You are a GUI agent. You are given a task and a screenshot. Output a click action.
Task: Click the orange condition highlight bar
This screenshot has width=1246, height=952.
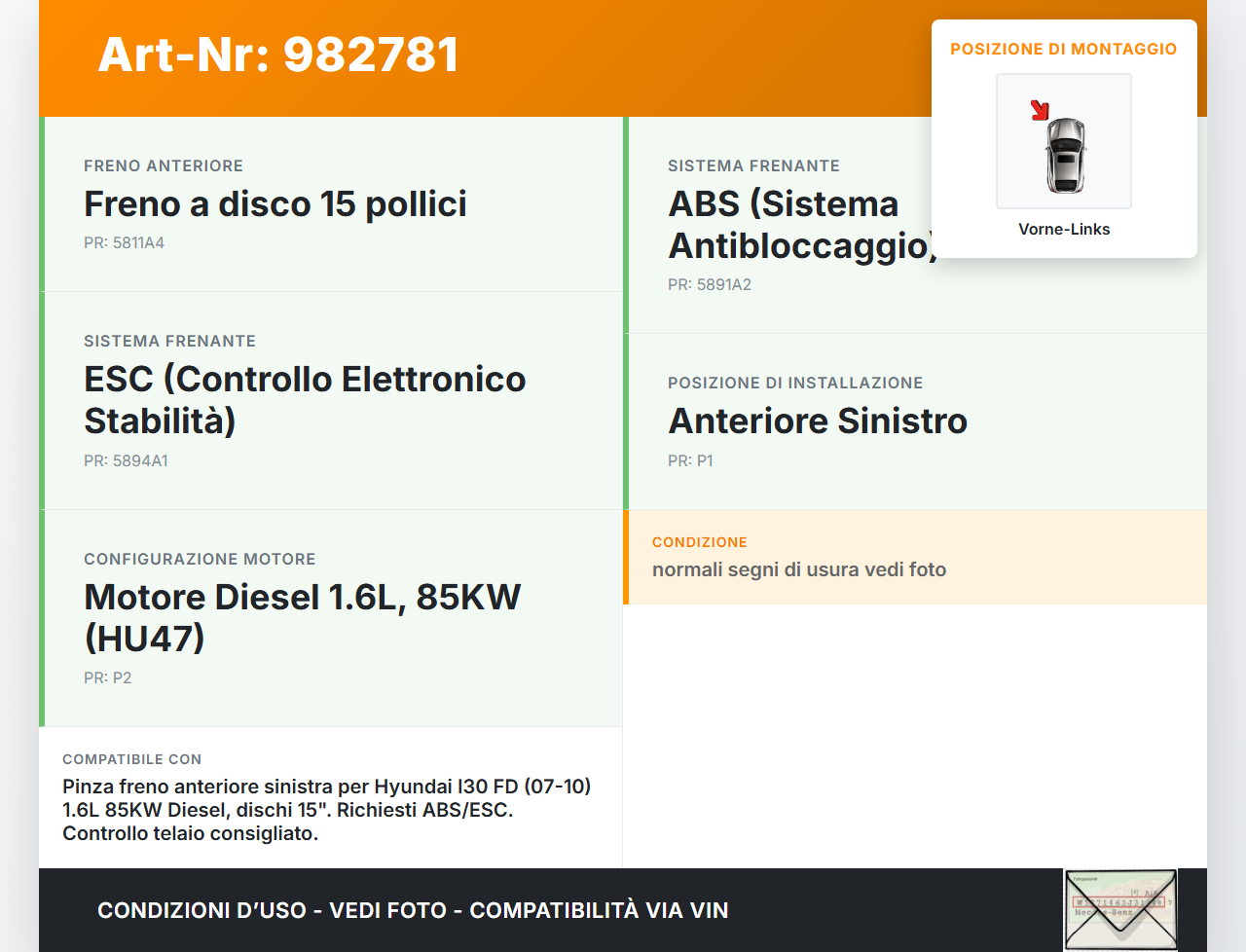point(626,557)
